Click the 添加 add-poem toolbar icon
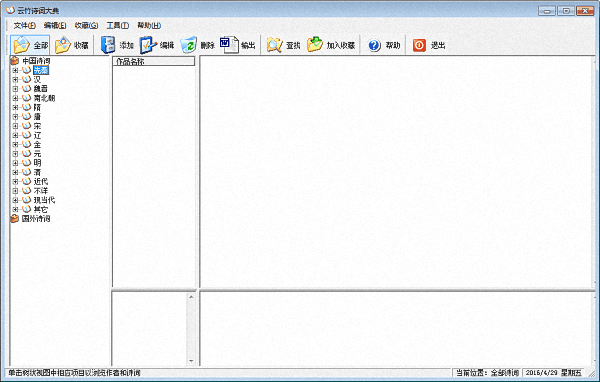The image size is (600, 382). [x=108, y=45]
